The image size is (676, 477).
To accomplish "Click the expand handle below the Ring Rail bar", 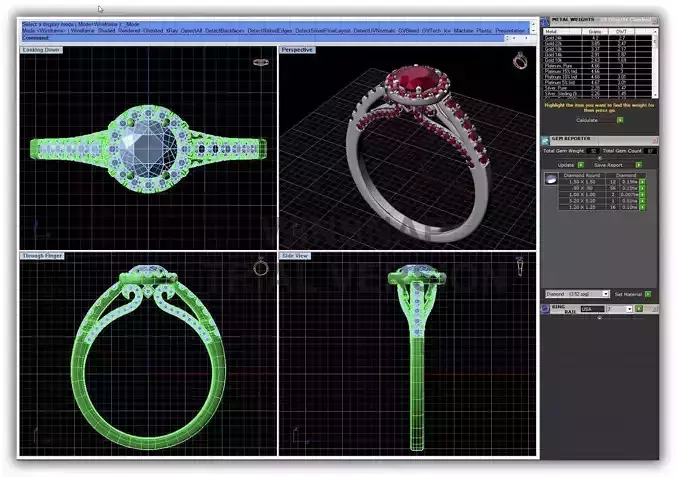I will pos(599,318).
